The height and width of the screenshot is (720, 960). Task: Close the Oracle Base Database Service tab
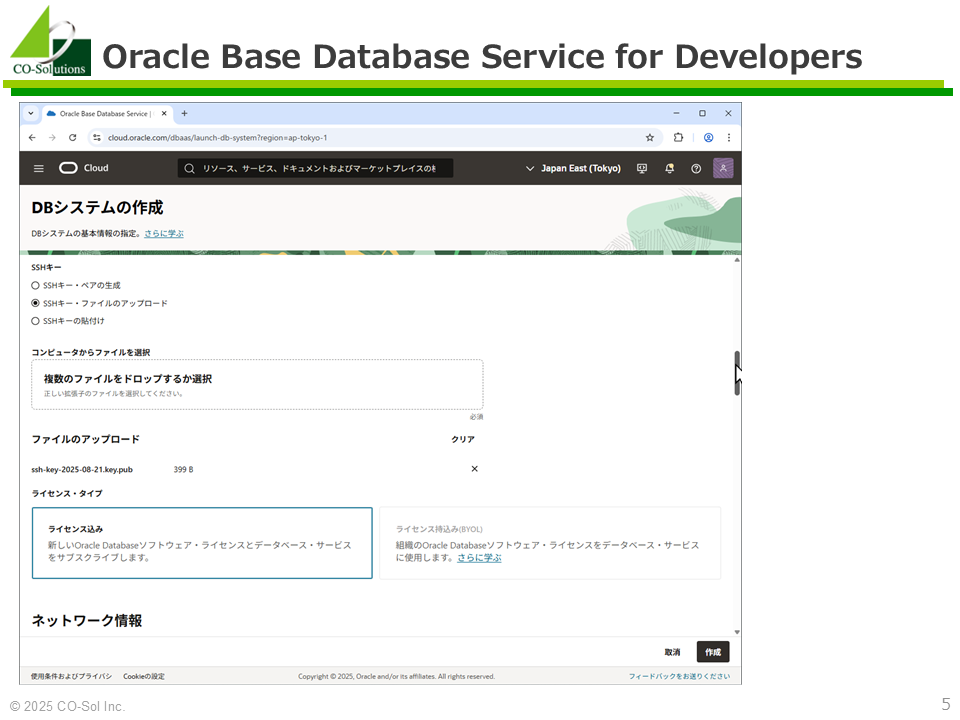click(164, 113)
